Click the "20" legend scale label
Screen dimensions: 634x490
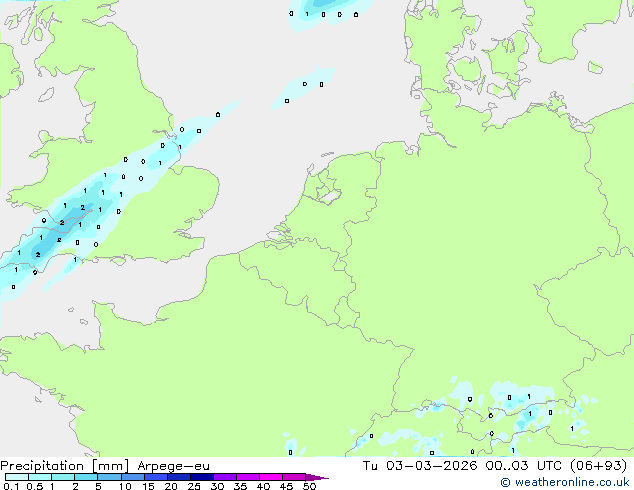coord(171,486)
